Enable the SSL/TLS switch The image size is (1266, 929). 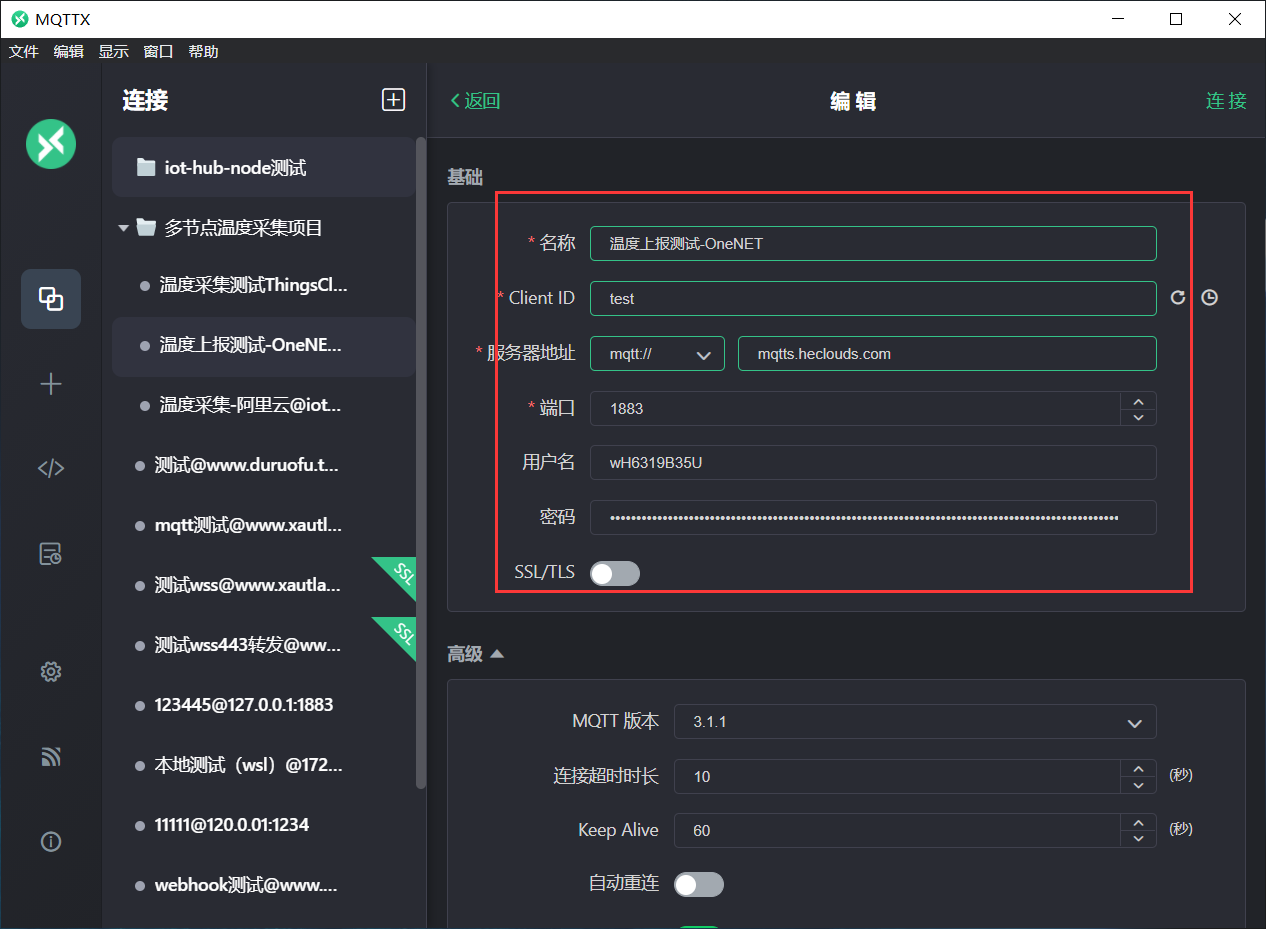[x=614, y=573]
